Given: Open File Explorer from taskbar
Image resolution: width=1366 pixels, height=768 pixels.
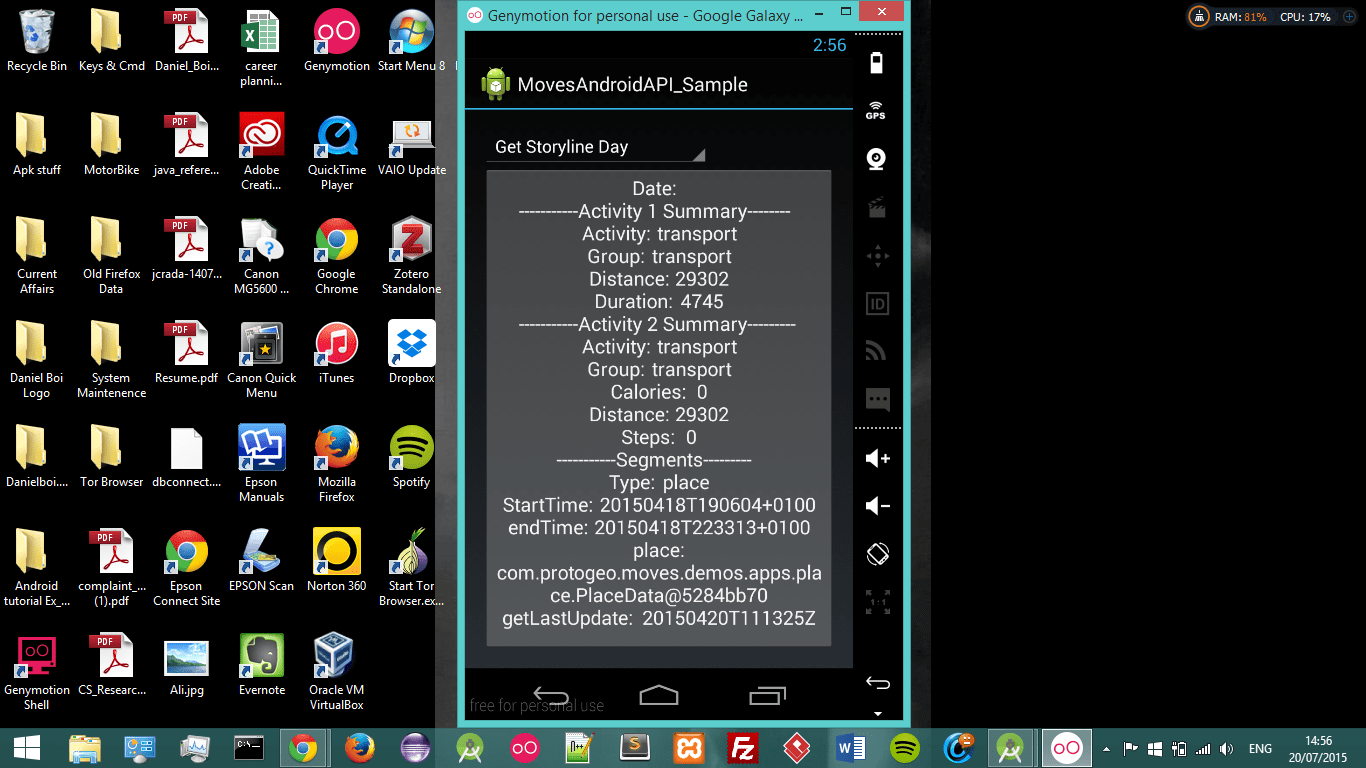Looking at the screenshot, I should click(85, 748).
